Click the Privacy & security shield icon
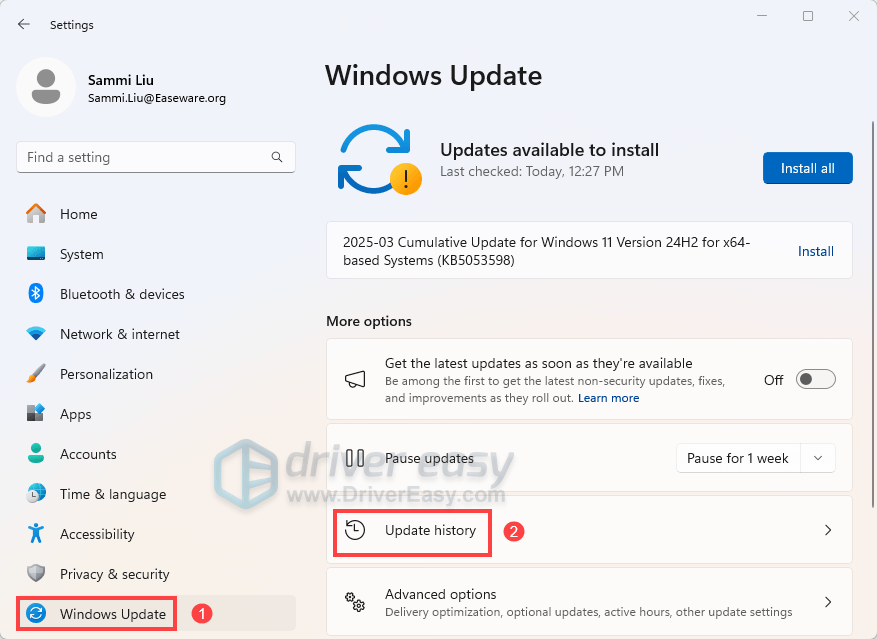 pyautogui.click(x=36, y=574)
